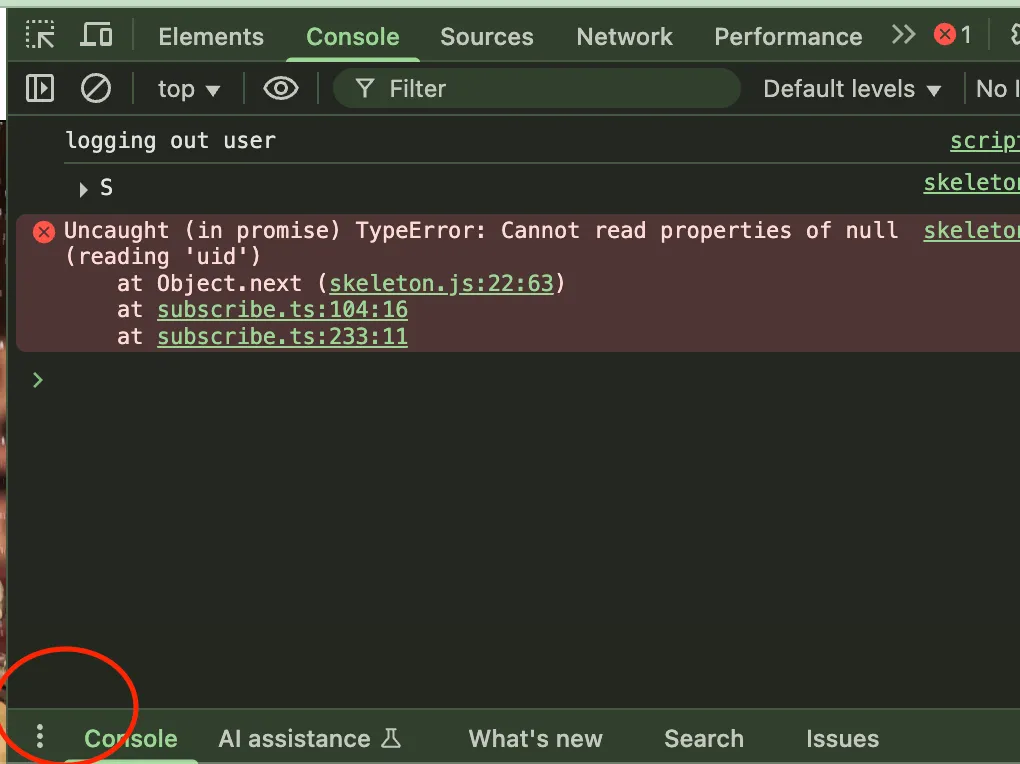The height and width of the screenshot is (764, 1020).
Task: Toggle the device toolbar icon
Action: pyautogui.click(x=96, y=36)
